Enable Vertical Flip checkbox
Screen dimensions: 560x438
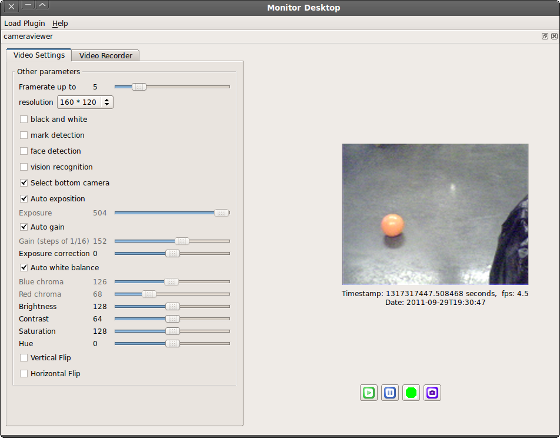coord(24,358)
